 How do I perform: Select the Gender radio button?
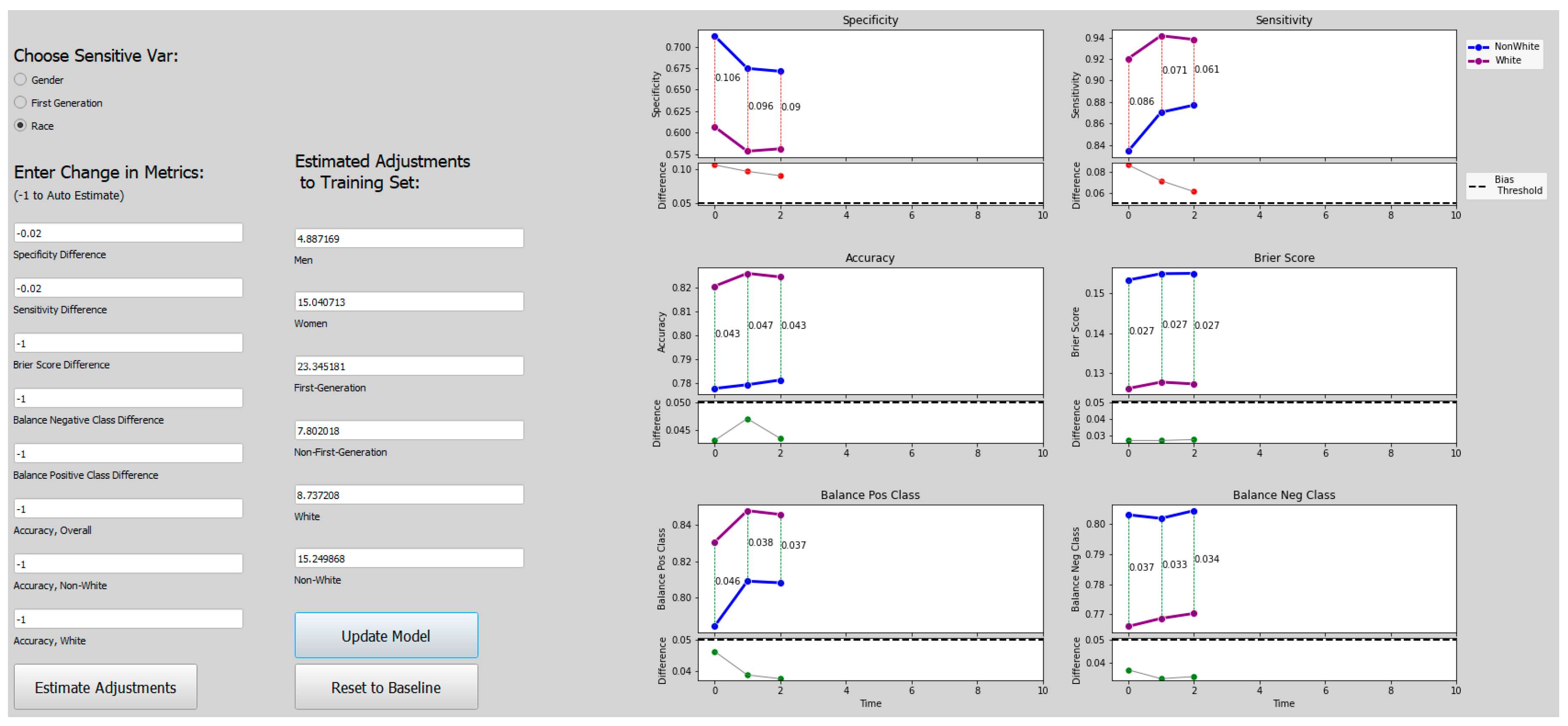(x=21, y=80)
